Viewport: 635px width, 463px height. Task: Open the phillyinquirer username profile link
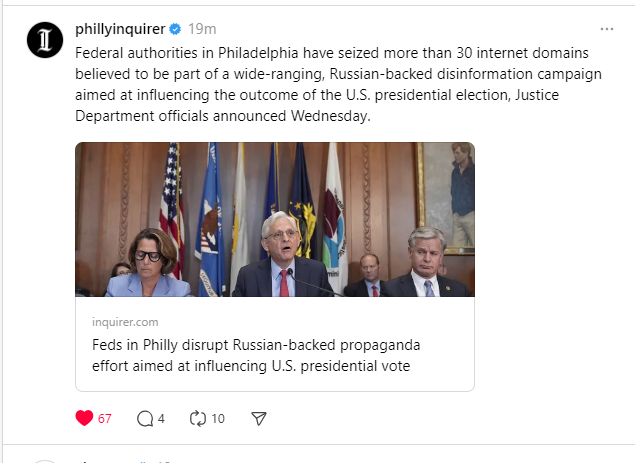tap(119, 29)
